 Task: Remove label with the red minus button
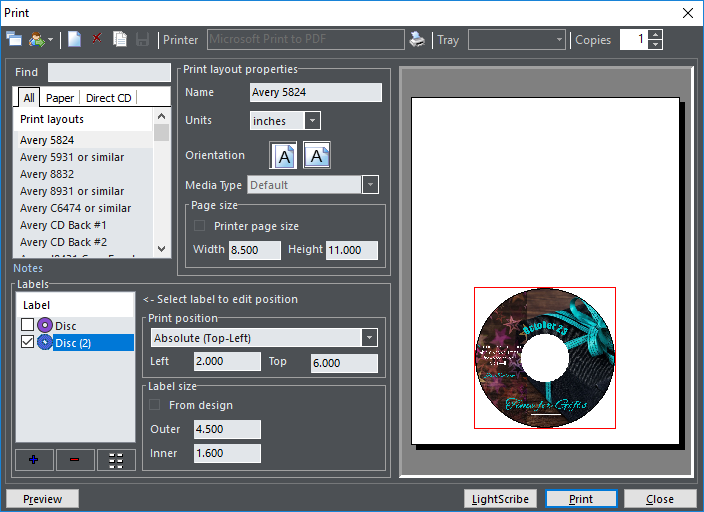75,459
